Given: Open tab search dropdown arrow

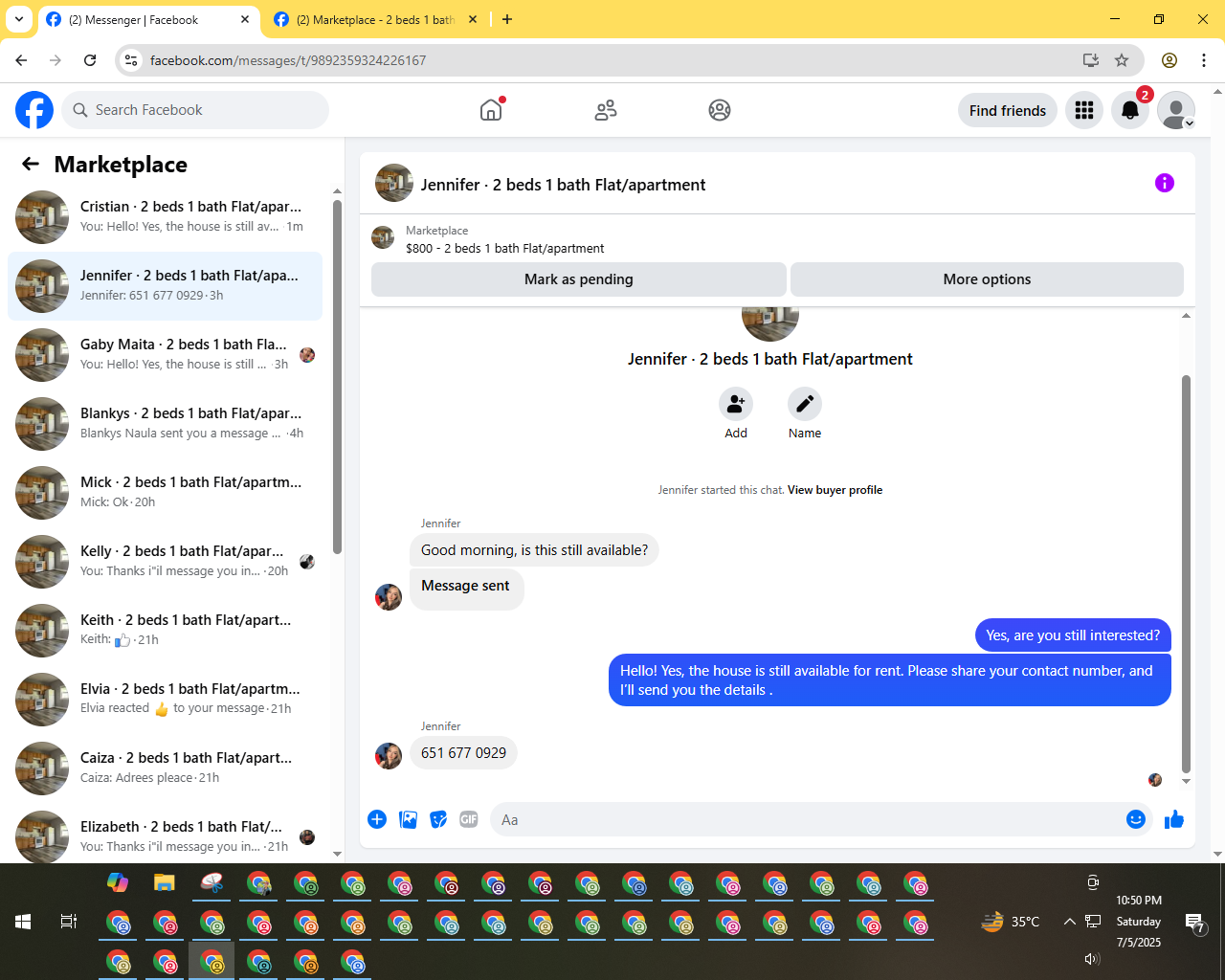Looking at the screenshot, I should pyautogui.click(x=19, y=19).
